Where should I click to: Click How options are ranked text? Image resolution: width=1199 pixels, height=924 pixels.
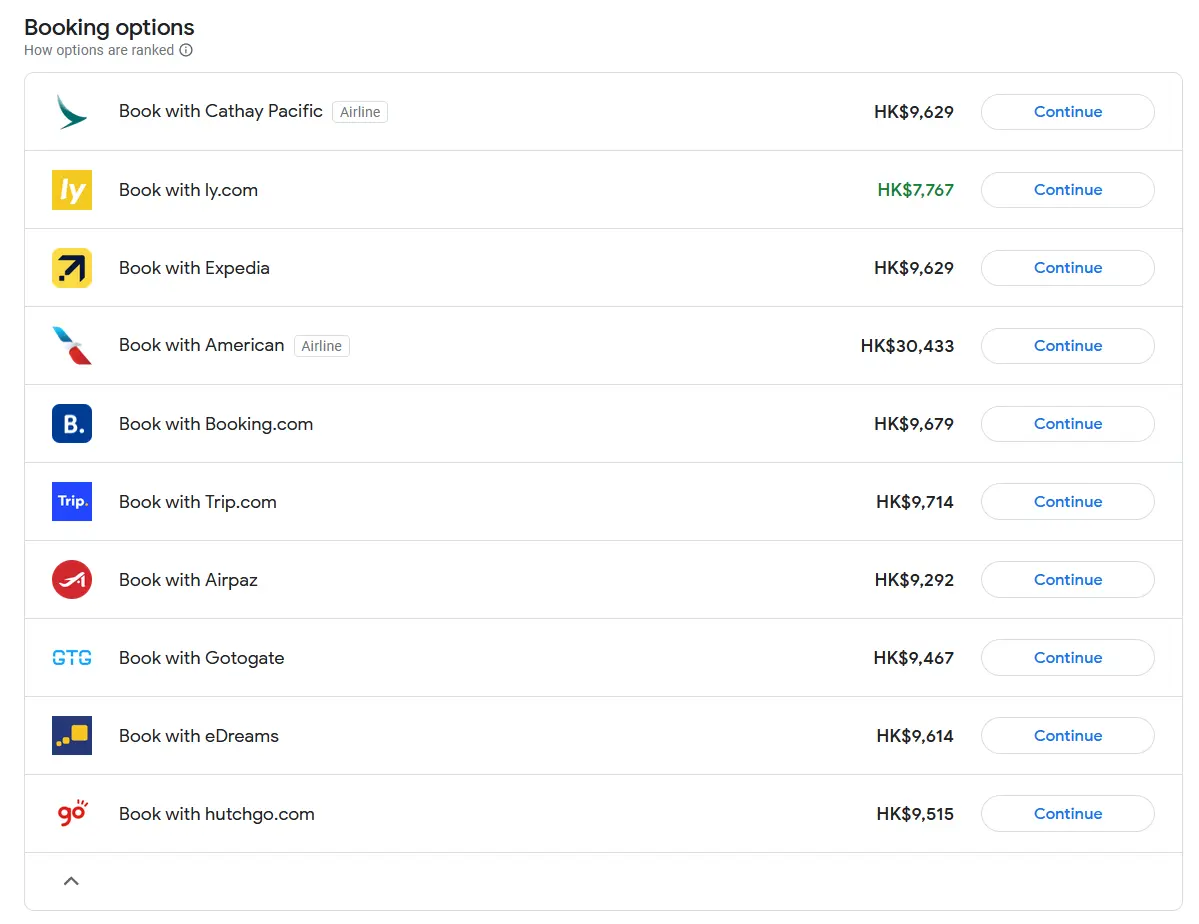coord(99,50)
